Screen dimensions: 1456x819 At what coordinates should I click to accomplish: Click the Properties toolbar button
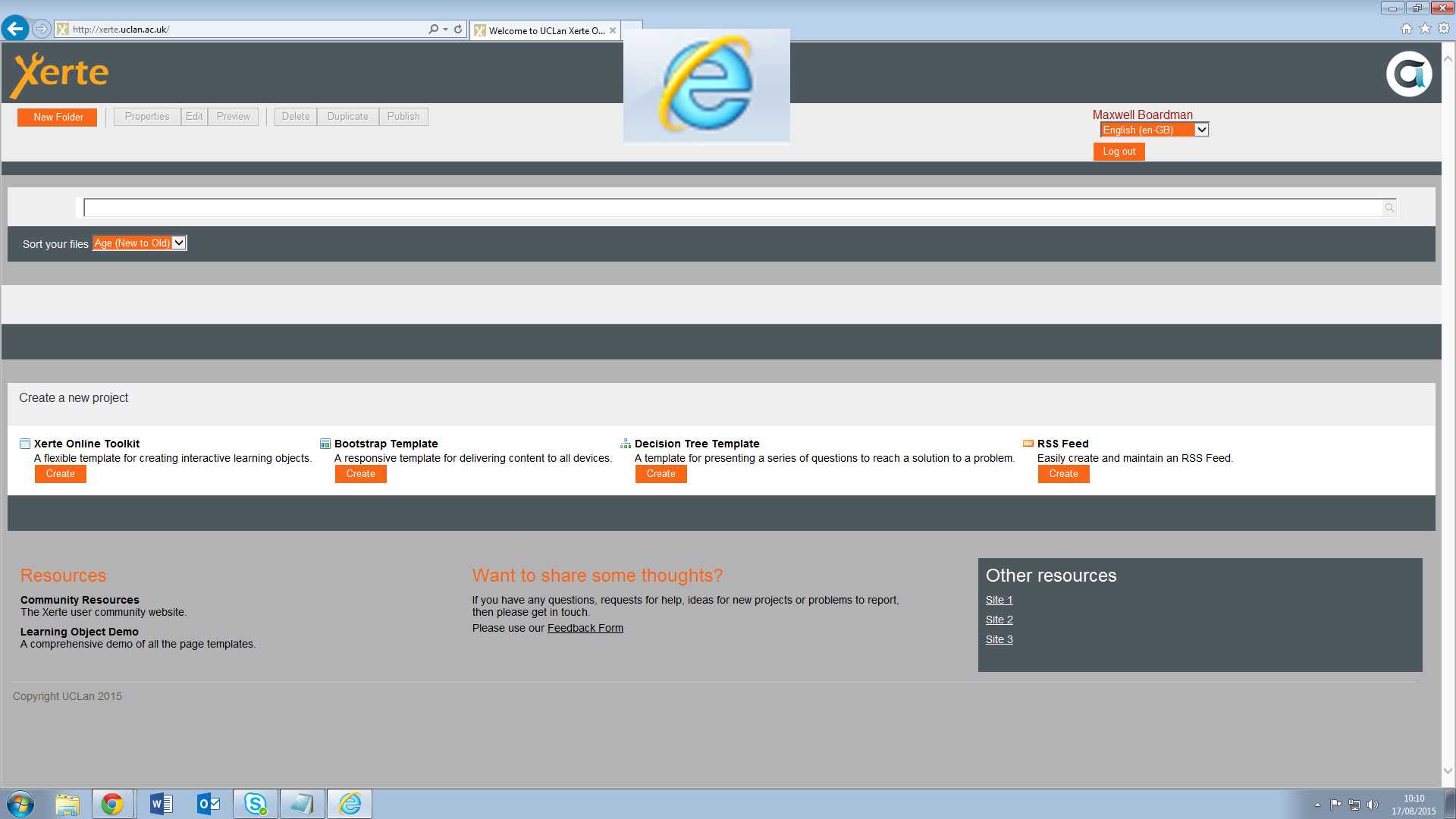[x=147, y=116]
